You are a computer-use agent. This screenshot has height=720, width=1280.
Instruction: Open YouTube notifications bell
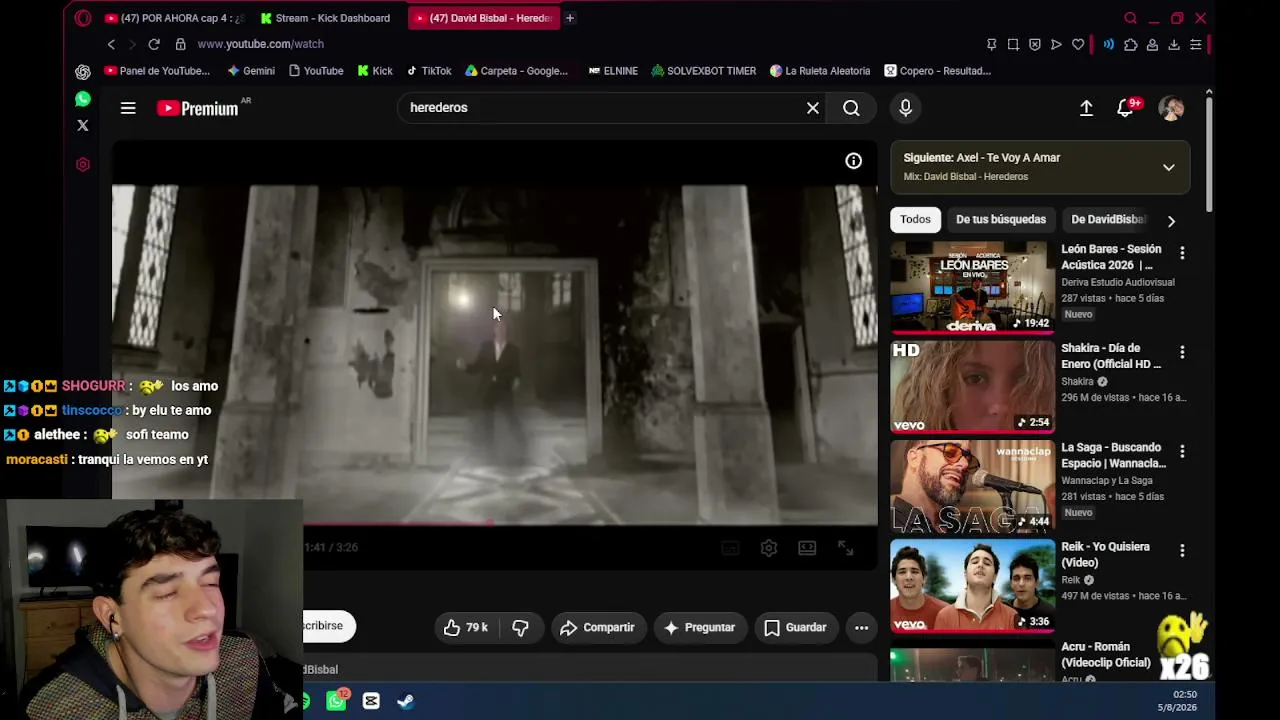[x=1126, y=108]
